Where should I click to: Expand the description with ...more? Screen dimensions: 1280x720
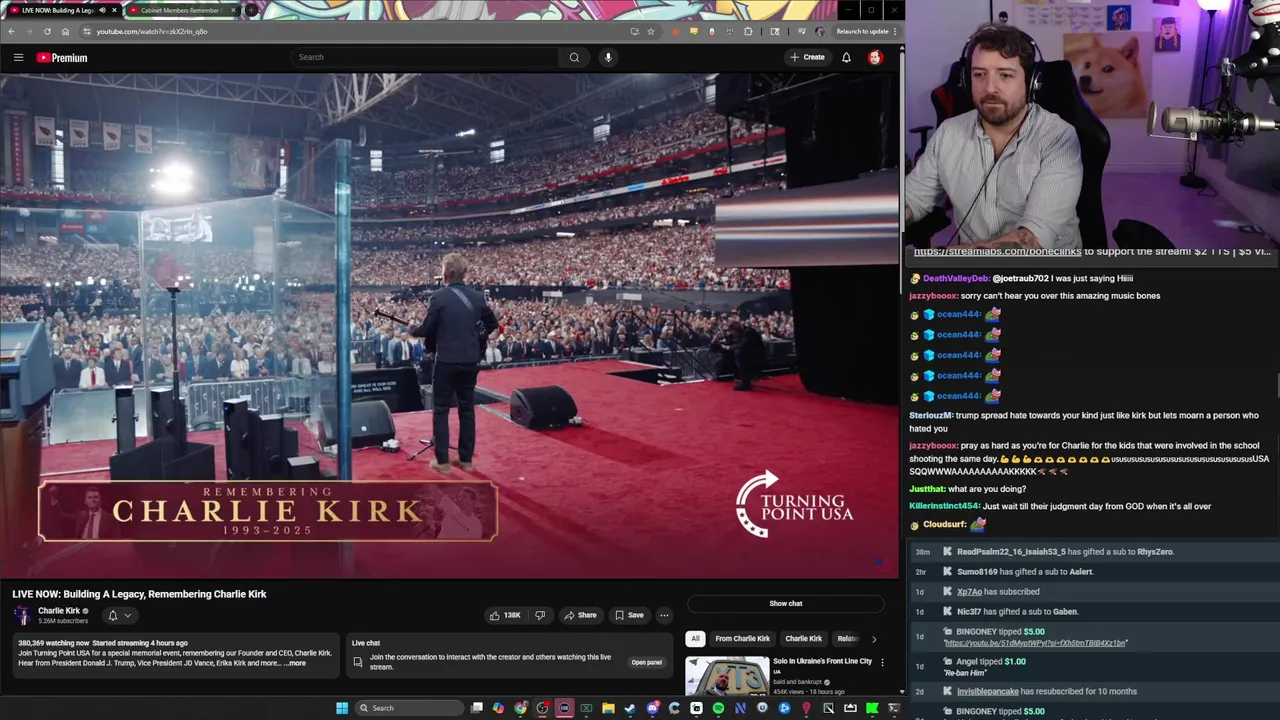(x=294, y=663)
